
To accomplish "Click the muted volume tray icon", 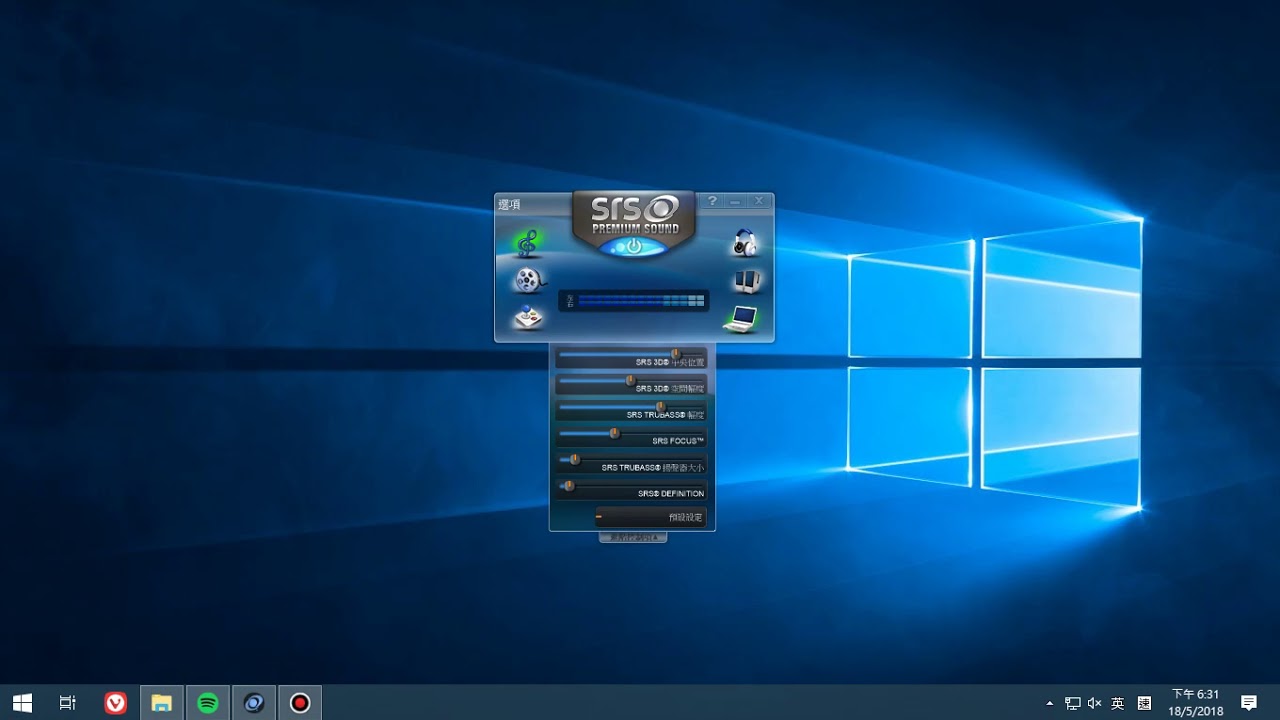I will coord(1095,703).
